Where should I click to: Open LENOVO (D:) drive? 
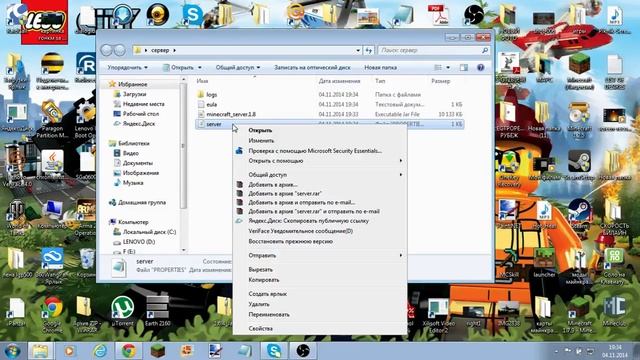pyautogui.click(x=139, y=242)
